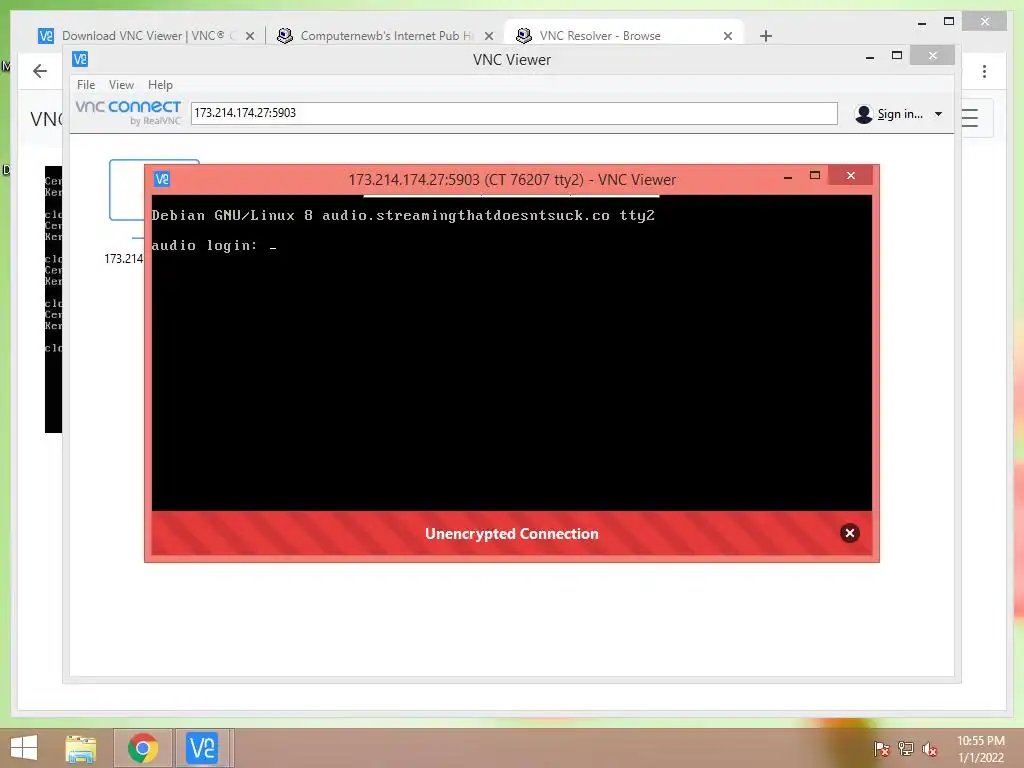This screenshot has width=1024, height=768.
Task: Click the browser back arrow
Action: 40,71
